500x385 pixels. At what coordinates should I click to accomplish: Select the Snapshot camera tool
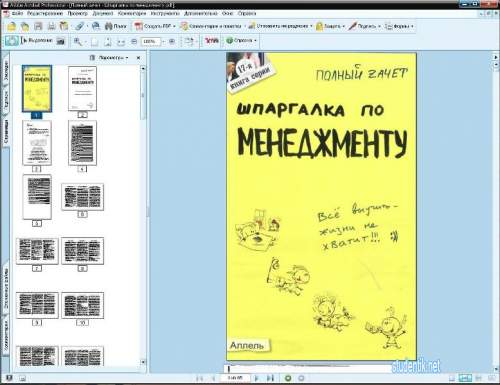[x=60, y=41]
